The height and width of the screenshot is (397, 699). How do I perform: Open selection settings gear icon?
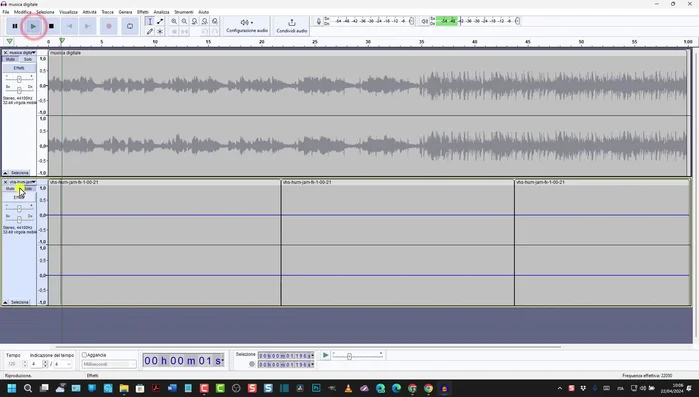pos(252,364)
